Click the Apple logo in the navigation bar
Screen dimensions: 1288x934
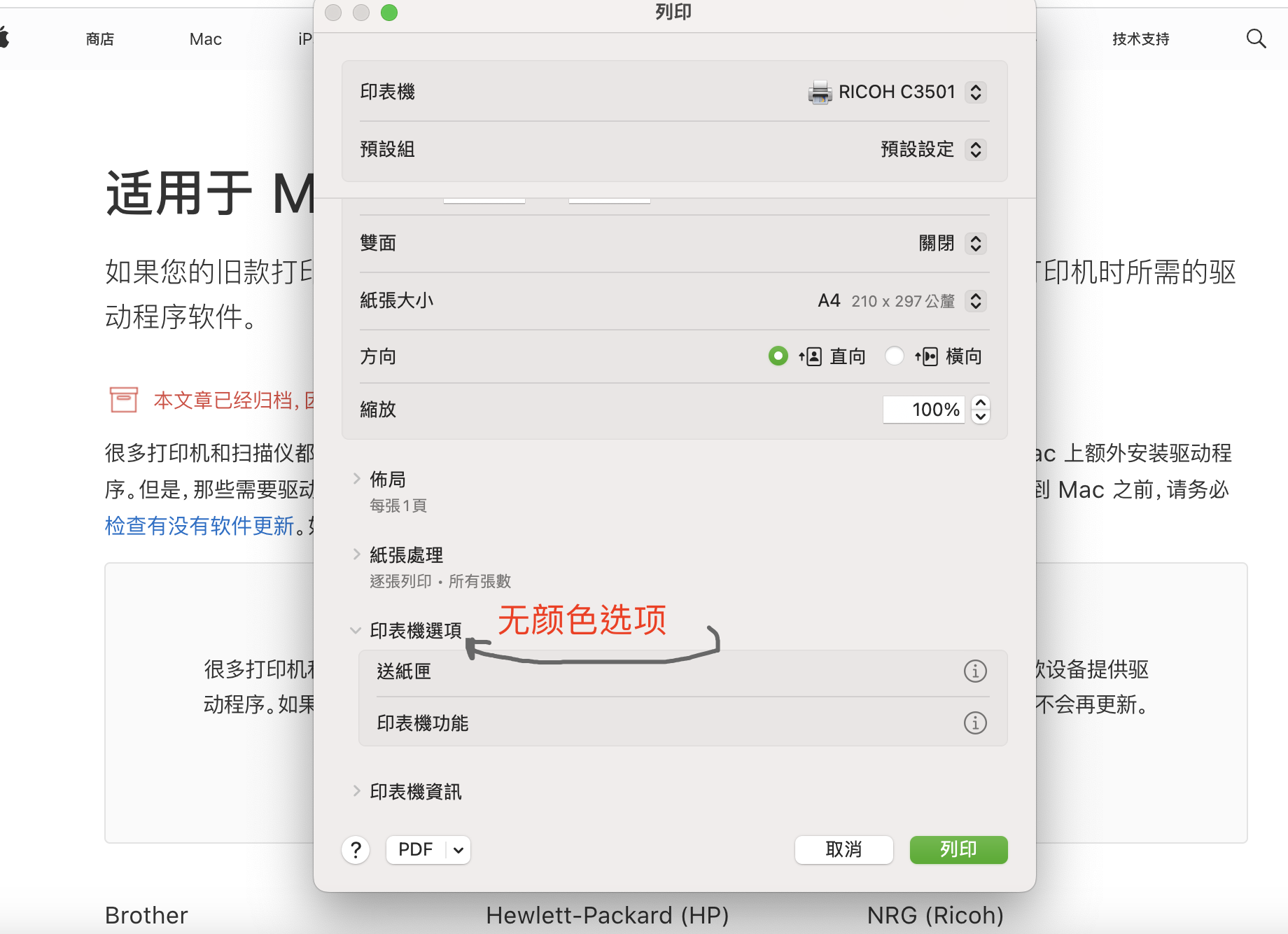click(4, 38)
